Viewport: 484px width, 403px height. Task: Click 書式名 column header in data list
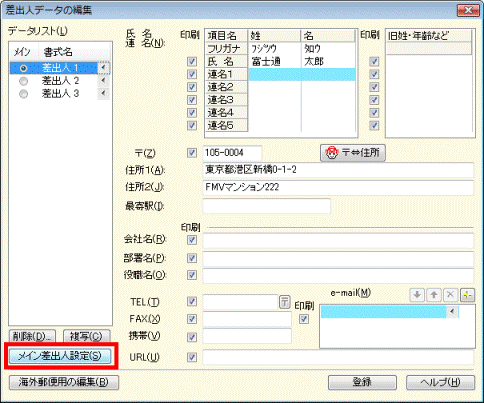[74, 52]
